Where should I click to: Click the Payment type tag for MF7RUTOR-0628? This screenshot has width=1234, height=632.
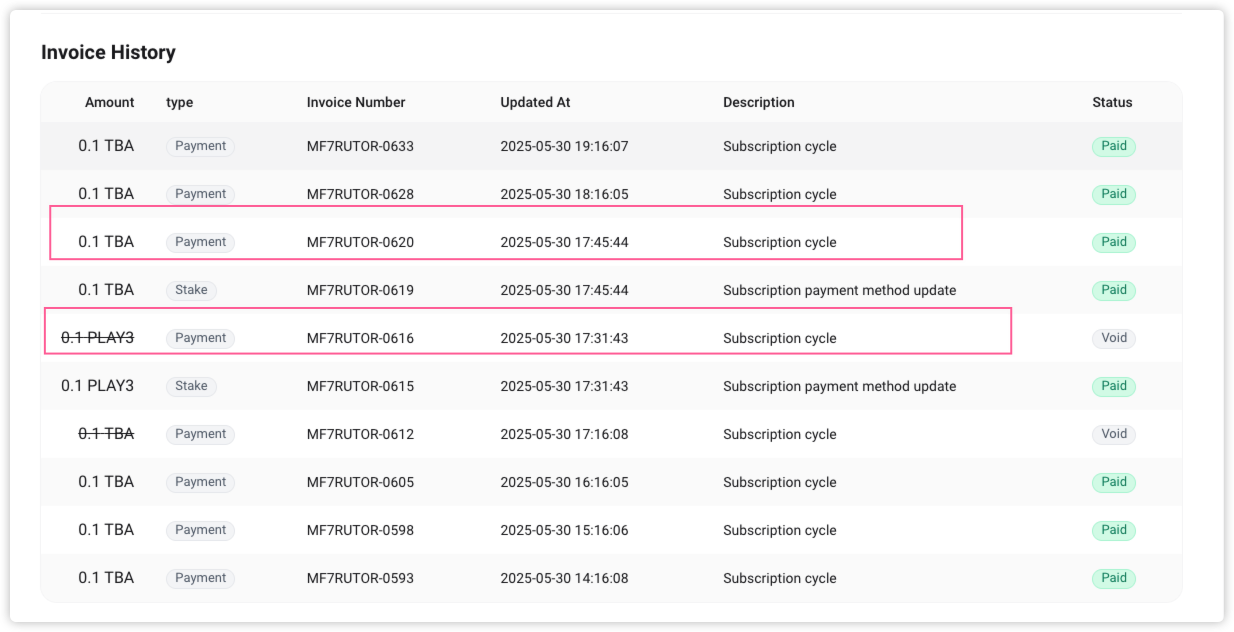[x=200, y=194]
